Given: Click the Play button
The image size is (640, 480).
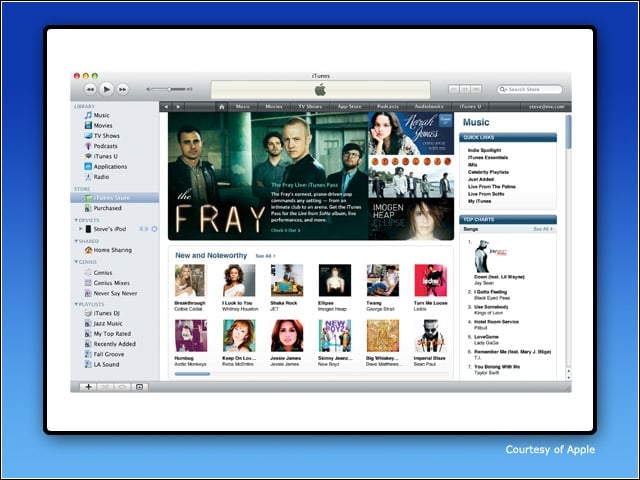Looking at the screenshot, I should pyautogui.click(x=106, y=89).
